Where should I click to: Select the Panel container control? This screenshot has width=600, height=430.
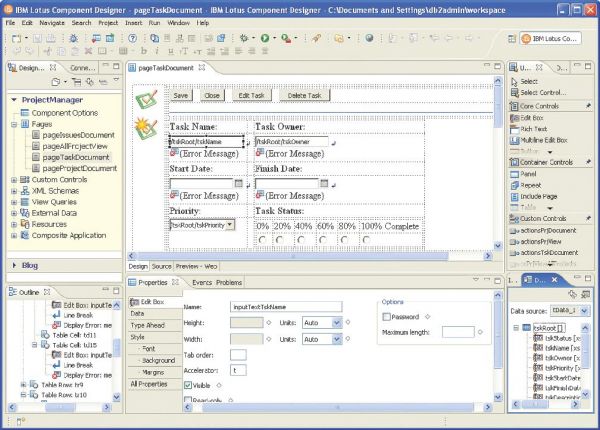pyautogui.click(x=523, y=174)
